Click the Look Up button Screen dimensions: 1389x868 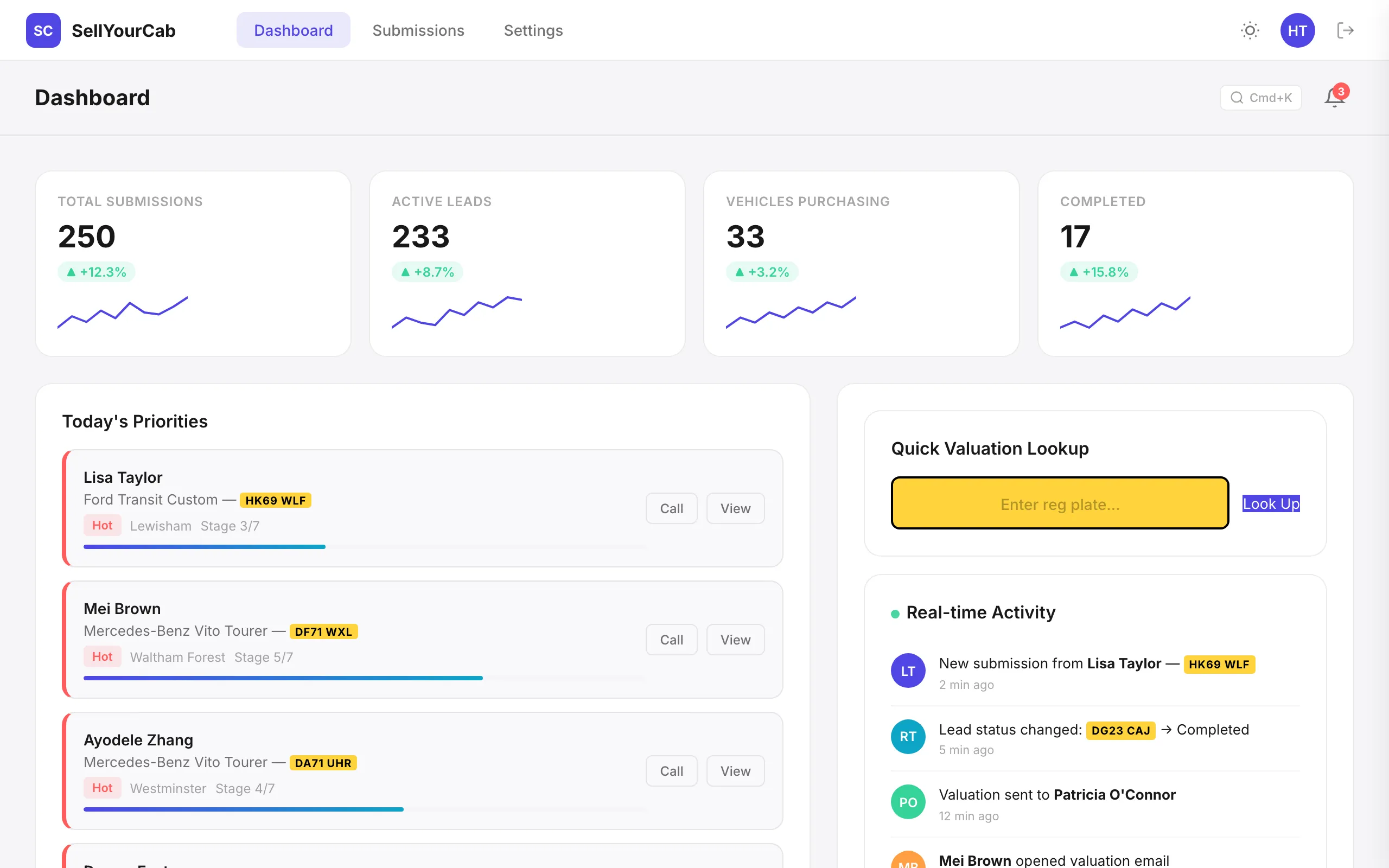click(1271, 503)
